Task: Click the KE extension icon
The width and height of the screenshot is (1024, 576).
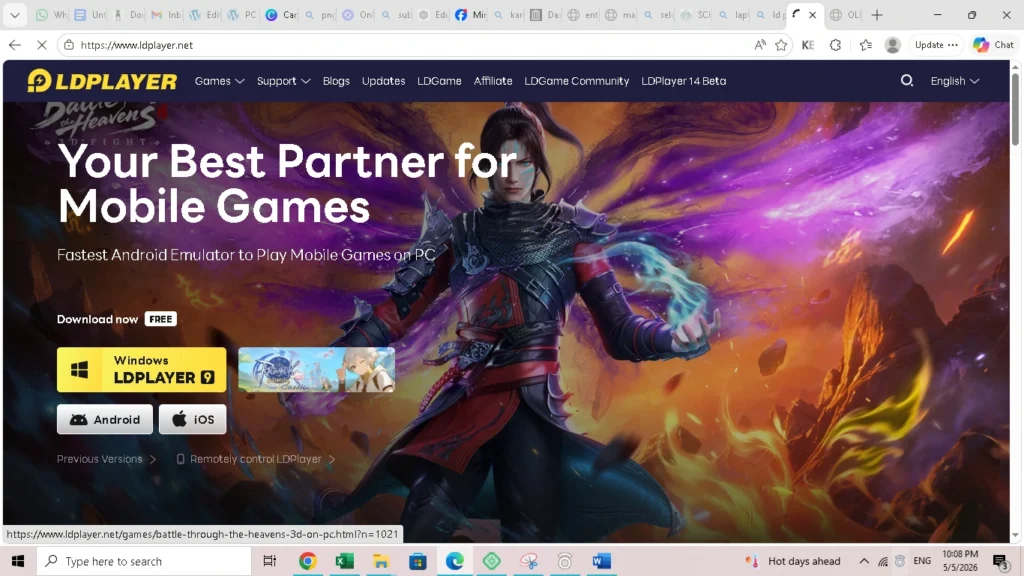Action: point(808,45)
